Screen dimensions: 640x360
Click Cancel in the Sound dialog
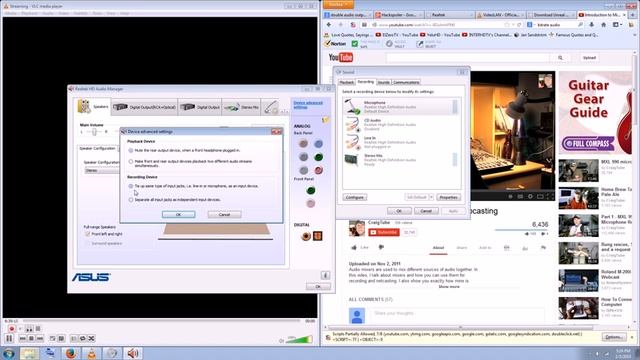pyautogui.click(x=426, y=211)
